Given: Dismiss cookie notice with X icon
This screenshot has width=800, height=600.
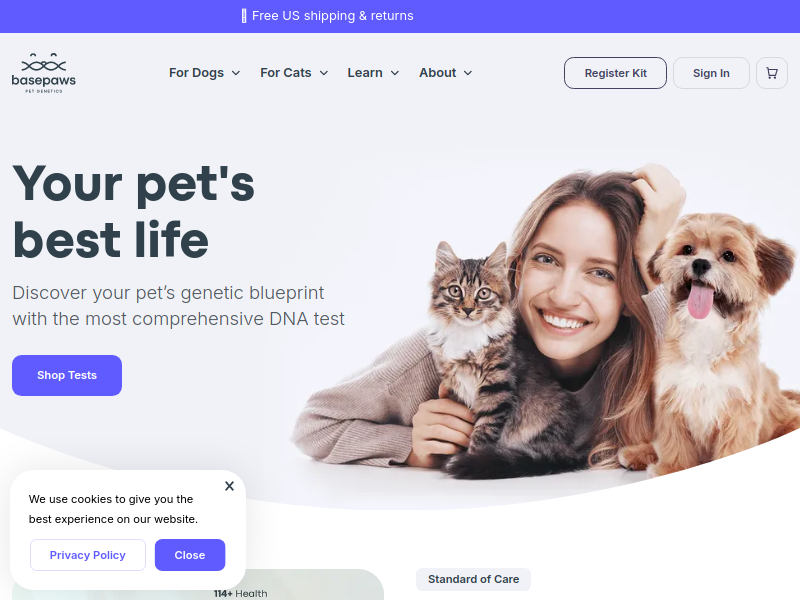Looking at the screenshot, I should point(230,486).
